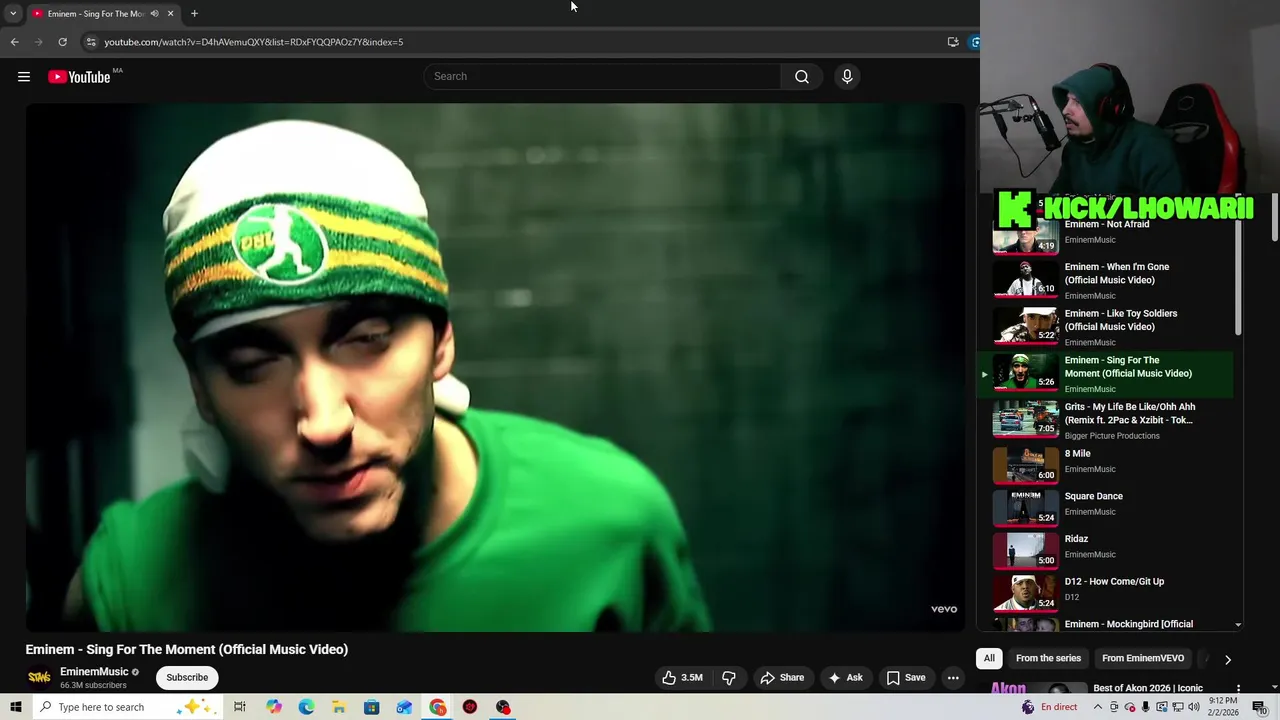Open File Explorer from taskbar
The image size is (1280, 720).
click(339, 707)
